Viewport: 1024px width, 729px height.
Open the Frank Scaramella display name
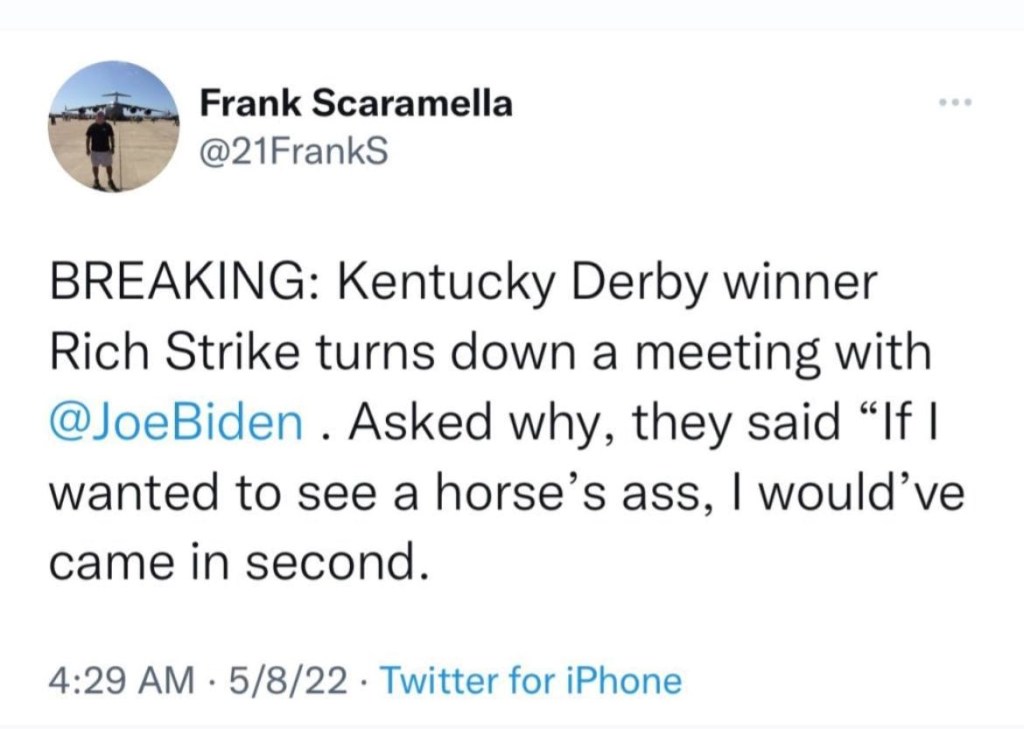coord(356,102)
